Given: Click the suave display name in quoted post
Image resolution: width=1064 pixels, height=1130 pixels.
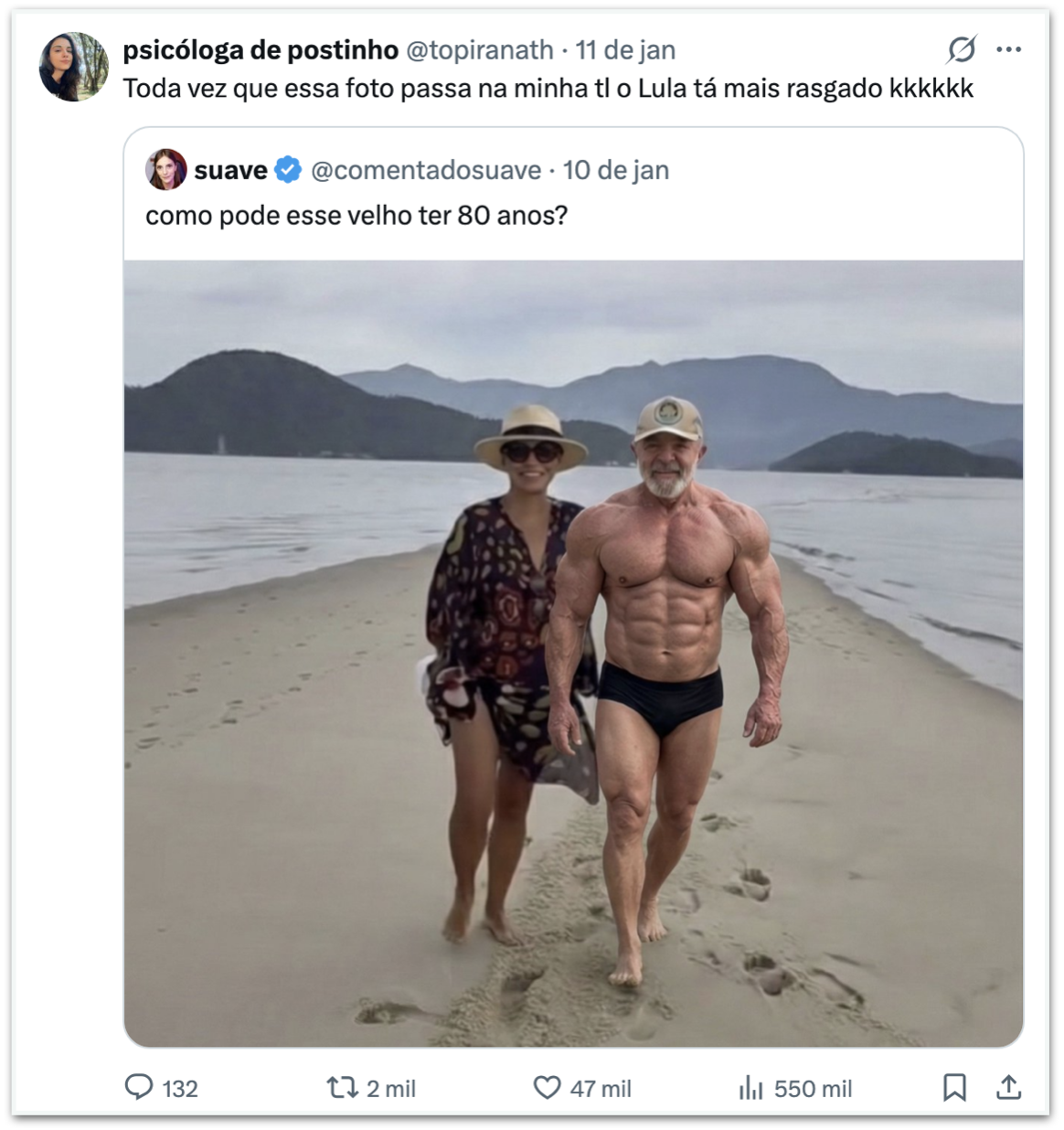Looking at the screenshot, I should pos(230,170).
